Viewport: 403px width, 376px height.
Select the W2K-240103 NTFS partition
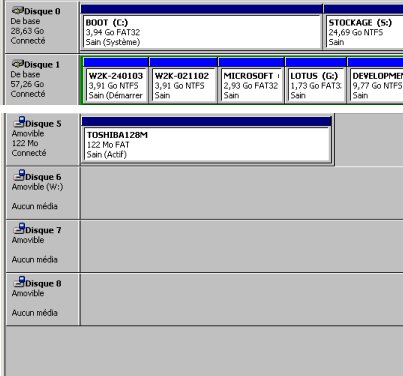pyautogui.click(x=116, y=85)
